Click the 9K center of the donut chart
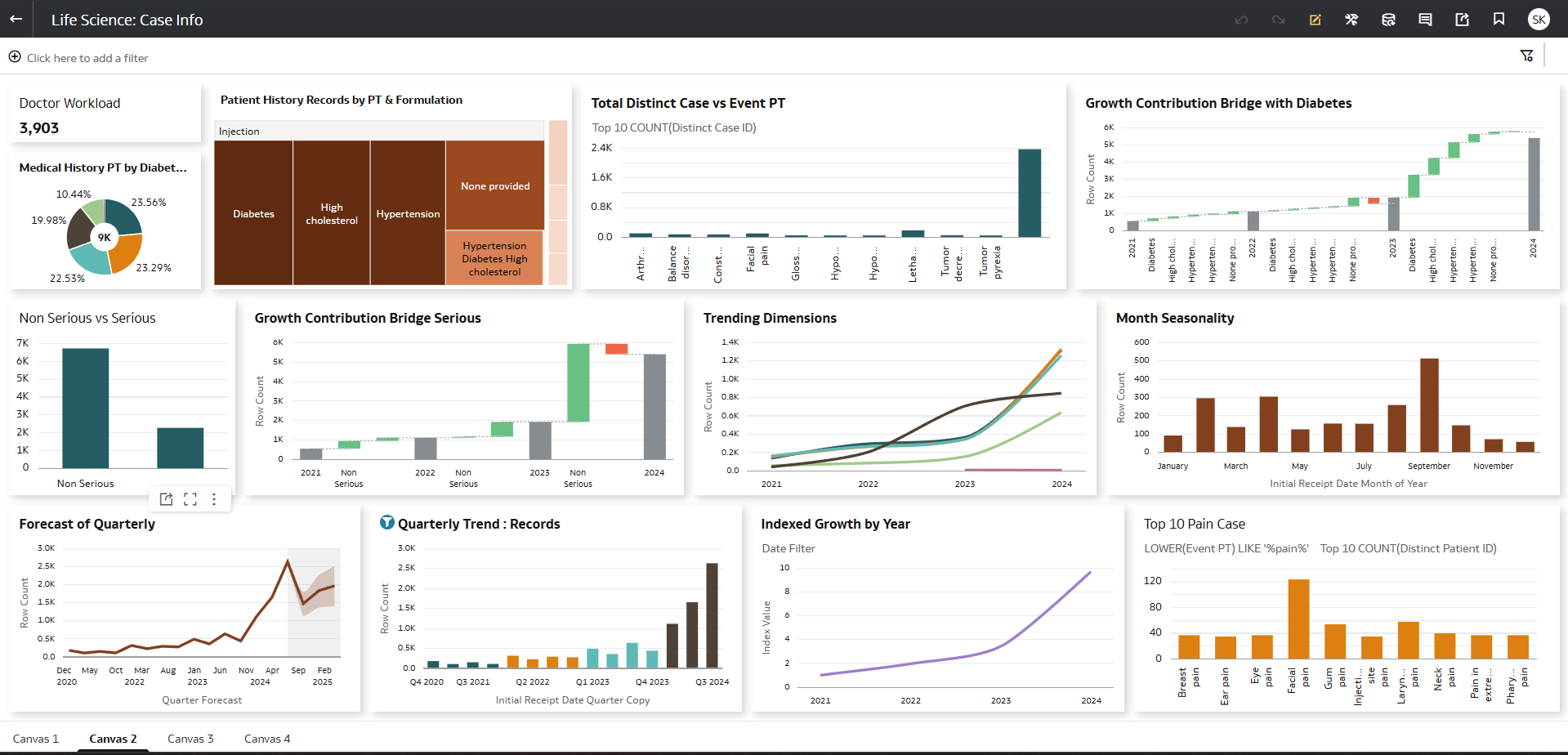 tap(105, 237)
